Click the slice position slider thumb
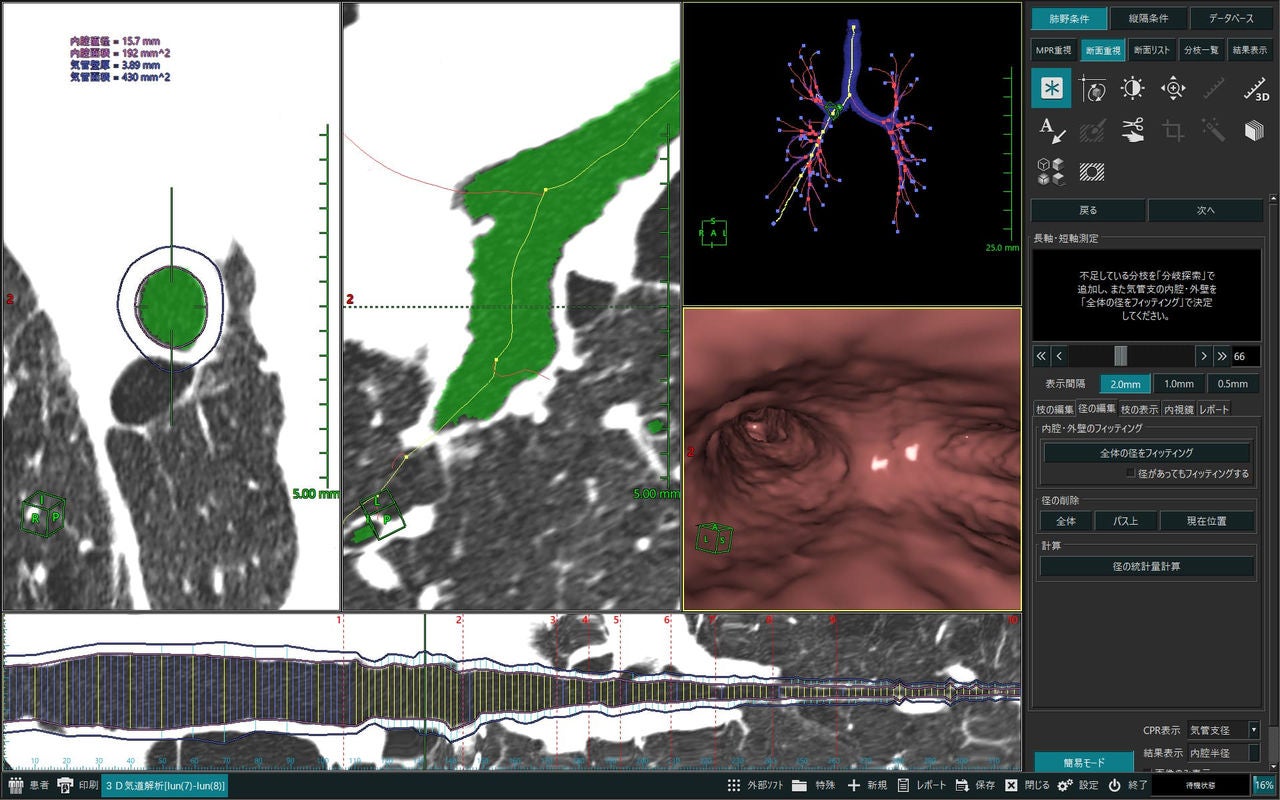 click(1121, 356)
